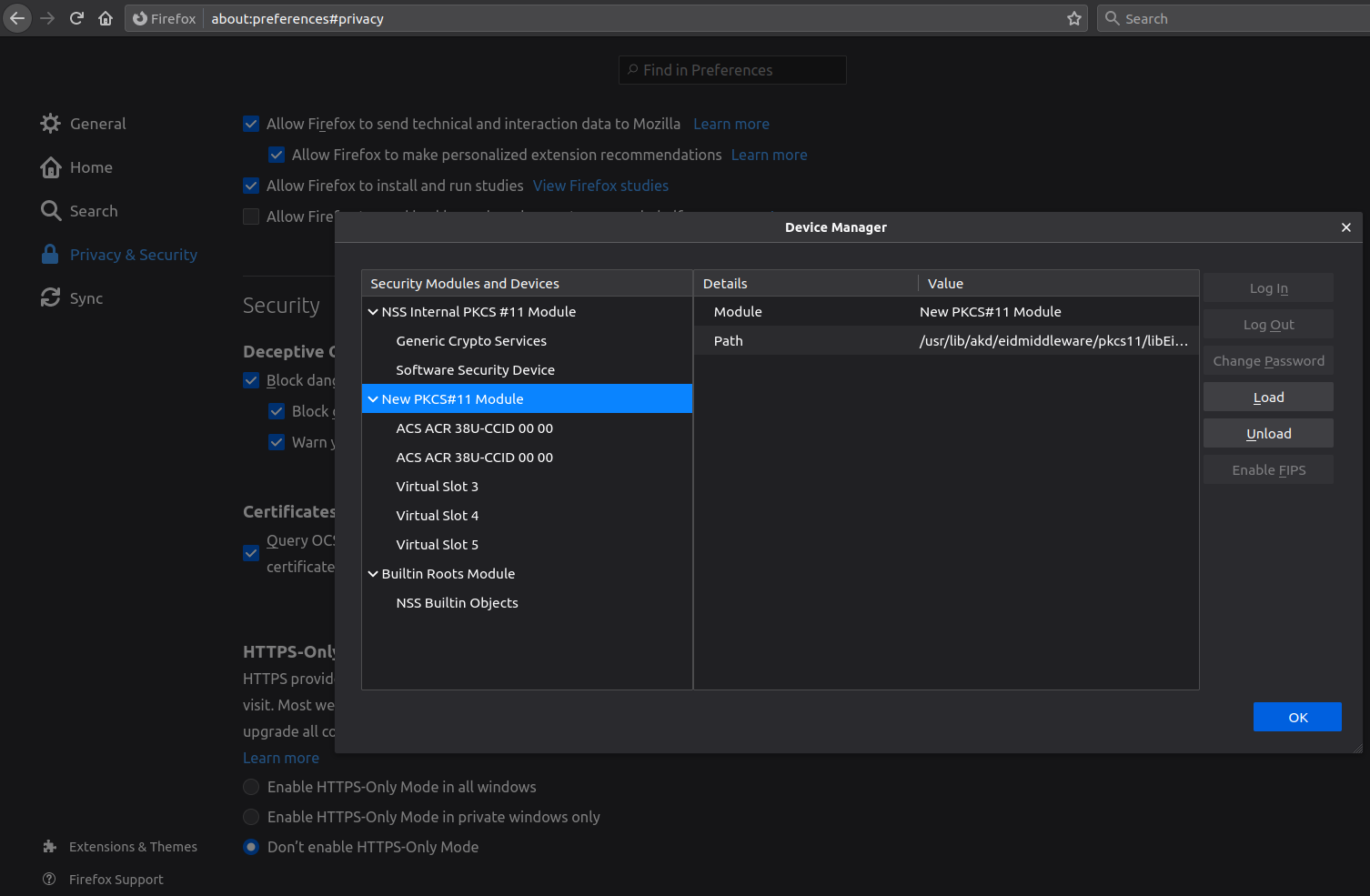The width and height of the screenshot is (1370, 896).
Task: Click the Value column header
Action: coord(1059,284)
